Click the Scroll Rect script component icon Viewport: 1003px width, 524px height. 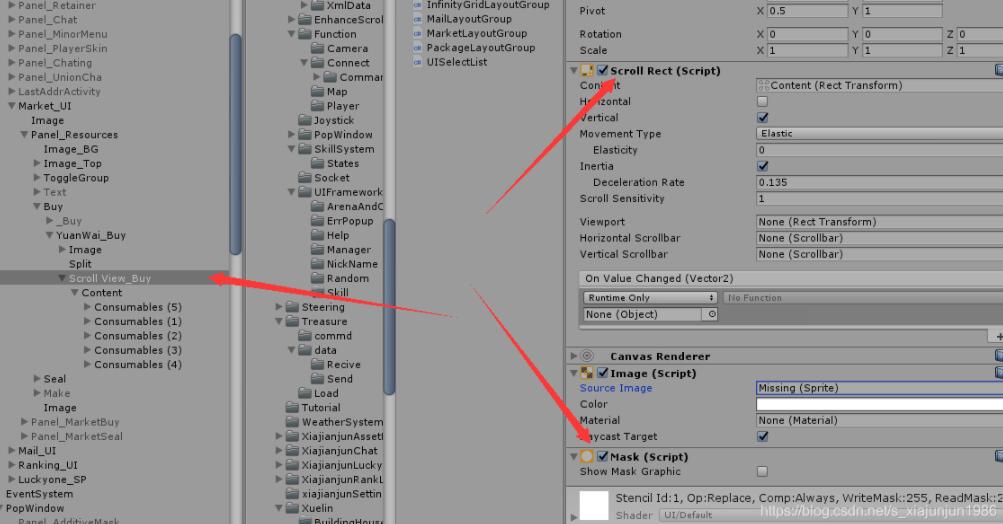coord(587,70)
